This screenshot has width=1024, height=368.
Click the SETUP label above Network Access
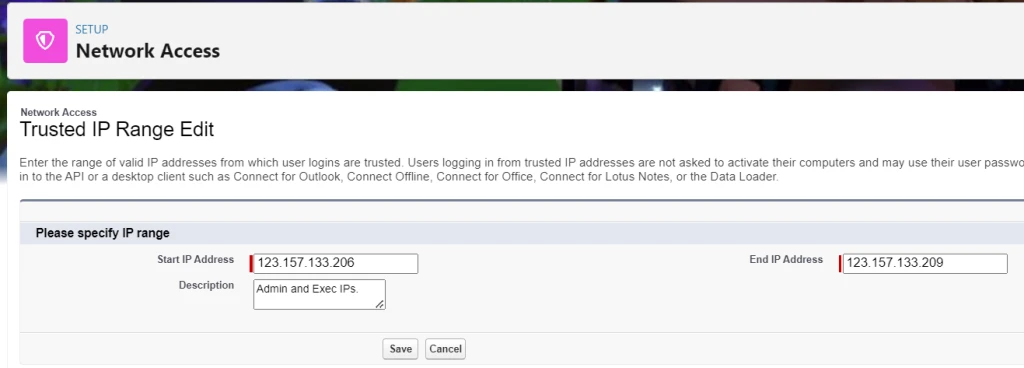(x=92, y=29)
